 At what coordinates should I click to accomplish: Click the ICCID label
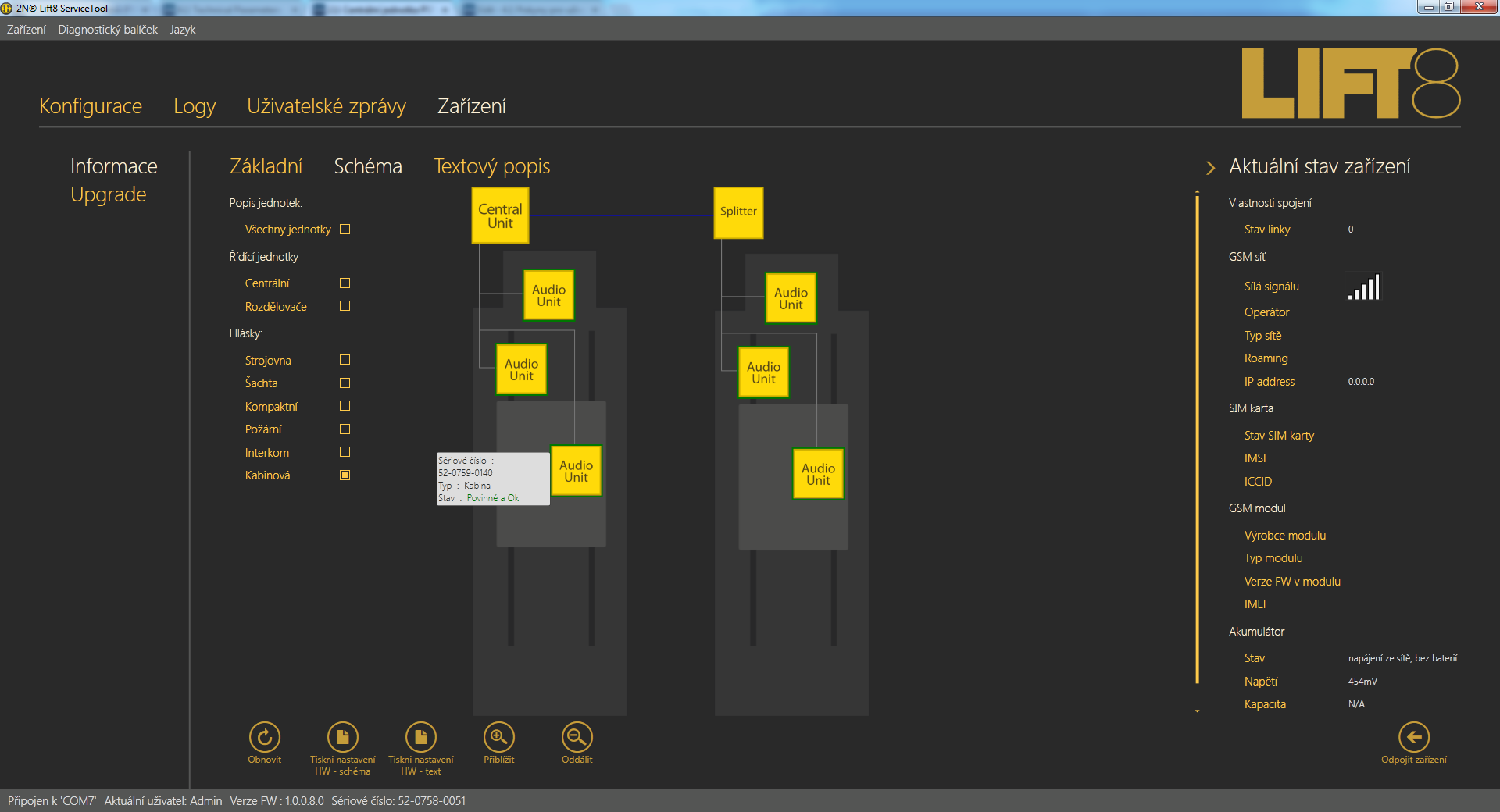point(1258,482)
